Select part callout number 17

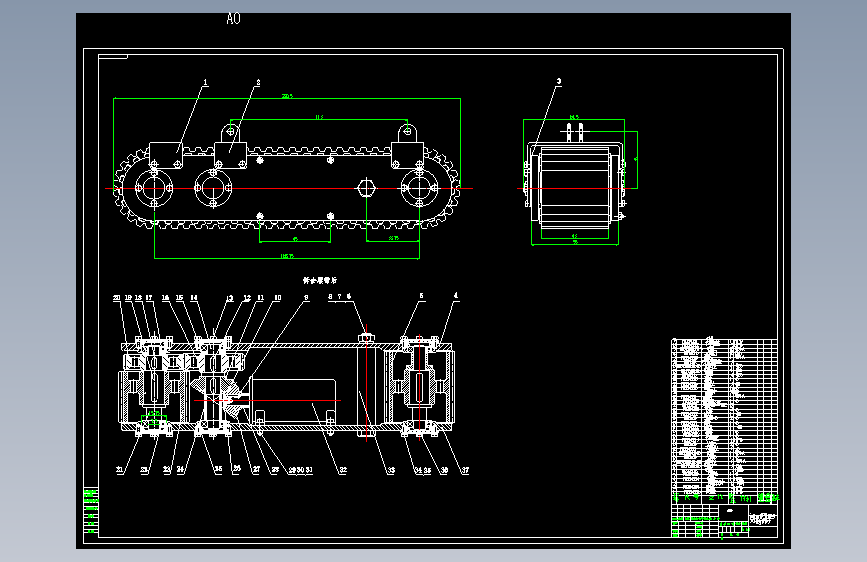coord(149,298)
